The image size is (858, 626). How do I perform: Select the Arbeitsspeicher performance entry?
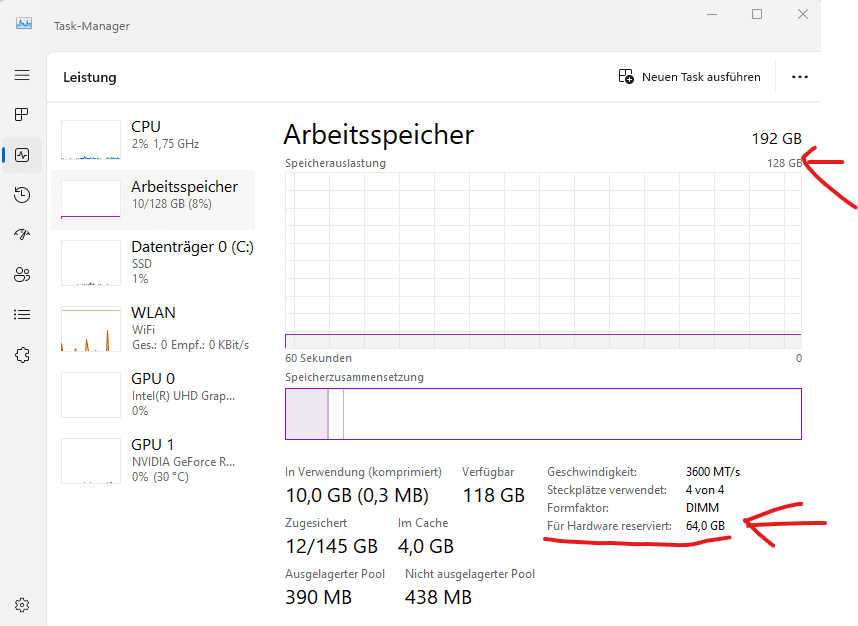[153, 197]
